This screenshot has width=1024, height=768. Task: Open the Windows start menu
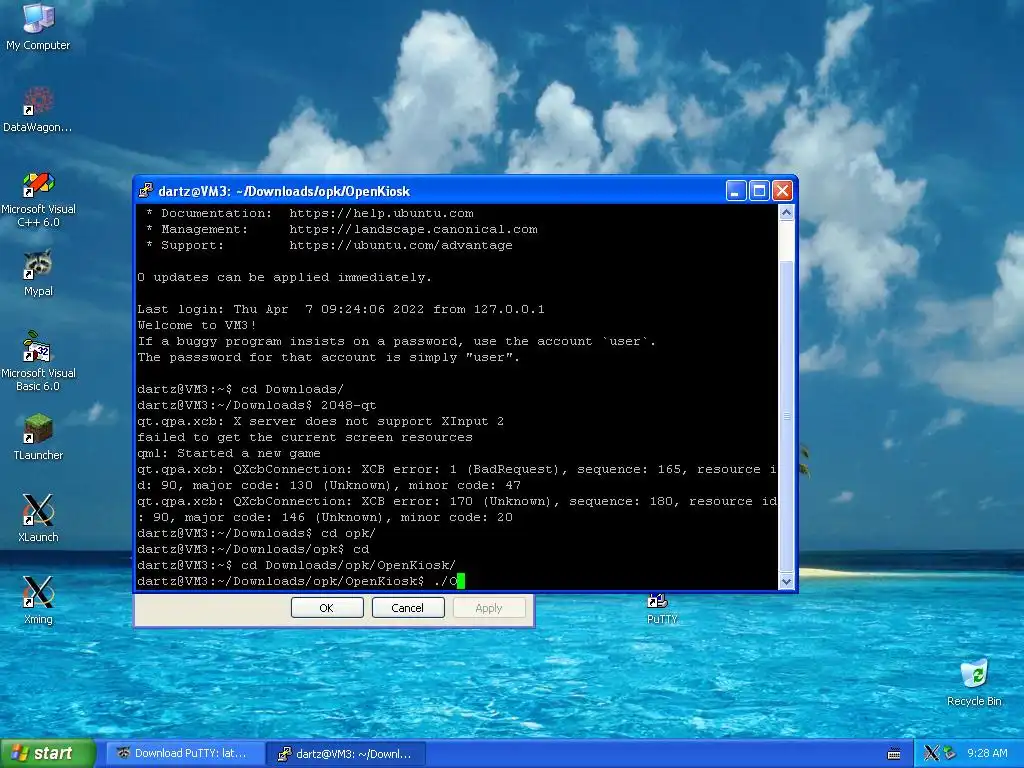48,754
